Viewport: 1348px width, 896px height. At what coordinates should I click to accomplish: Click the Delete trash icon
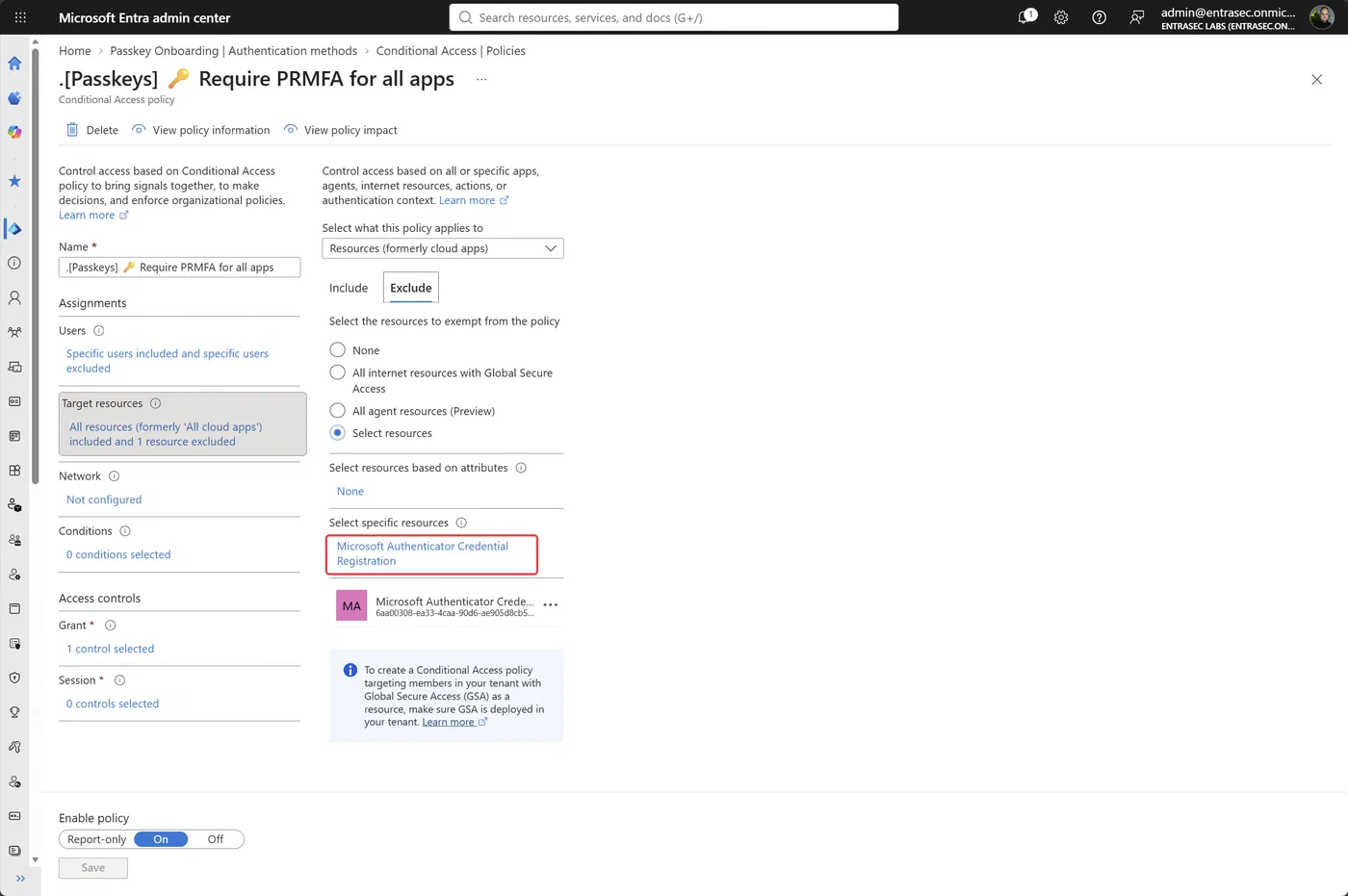click(72, 130)
